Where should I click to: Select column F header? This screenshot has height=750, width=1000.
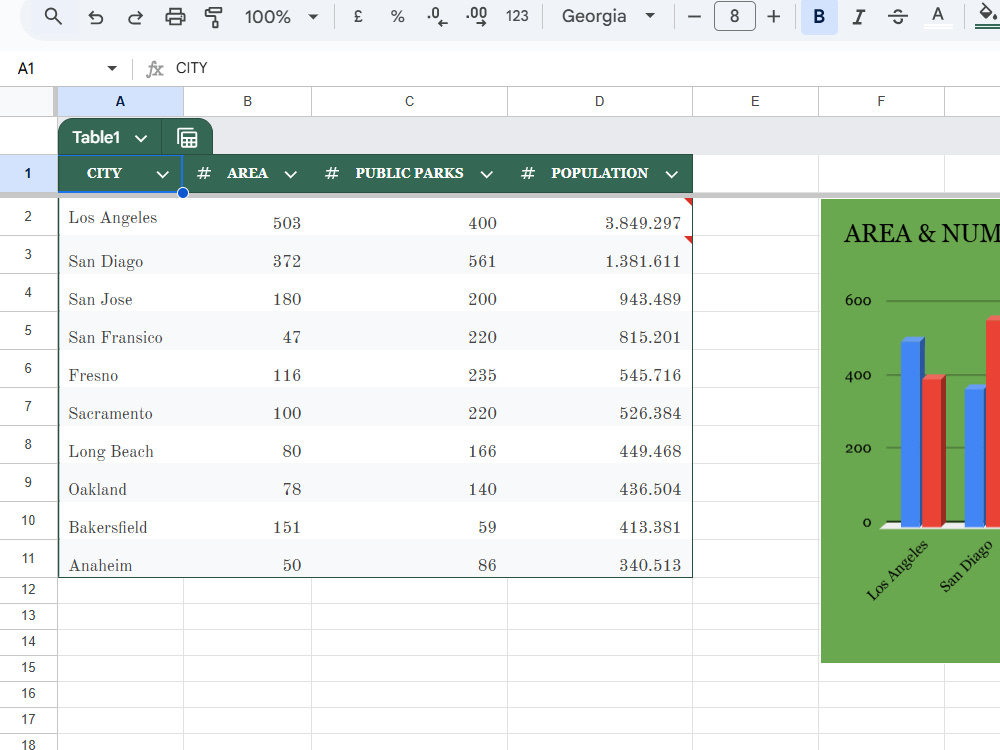pyautogui.click(x=881, y=101)
